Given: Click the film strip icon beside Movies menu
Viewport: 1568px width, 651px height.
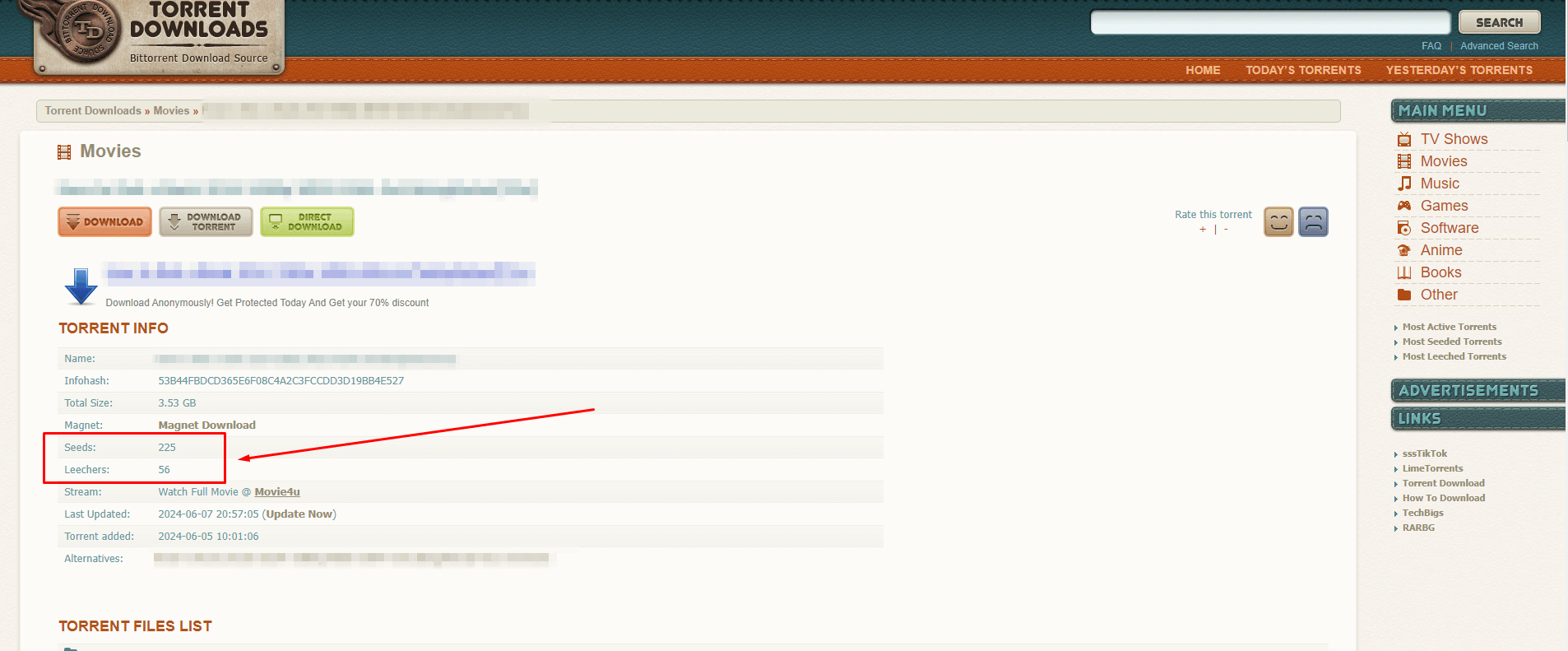Looking at the screenshot, I should coord(1404,161).
